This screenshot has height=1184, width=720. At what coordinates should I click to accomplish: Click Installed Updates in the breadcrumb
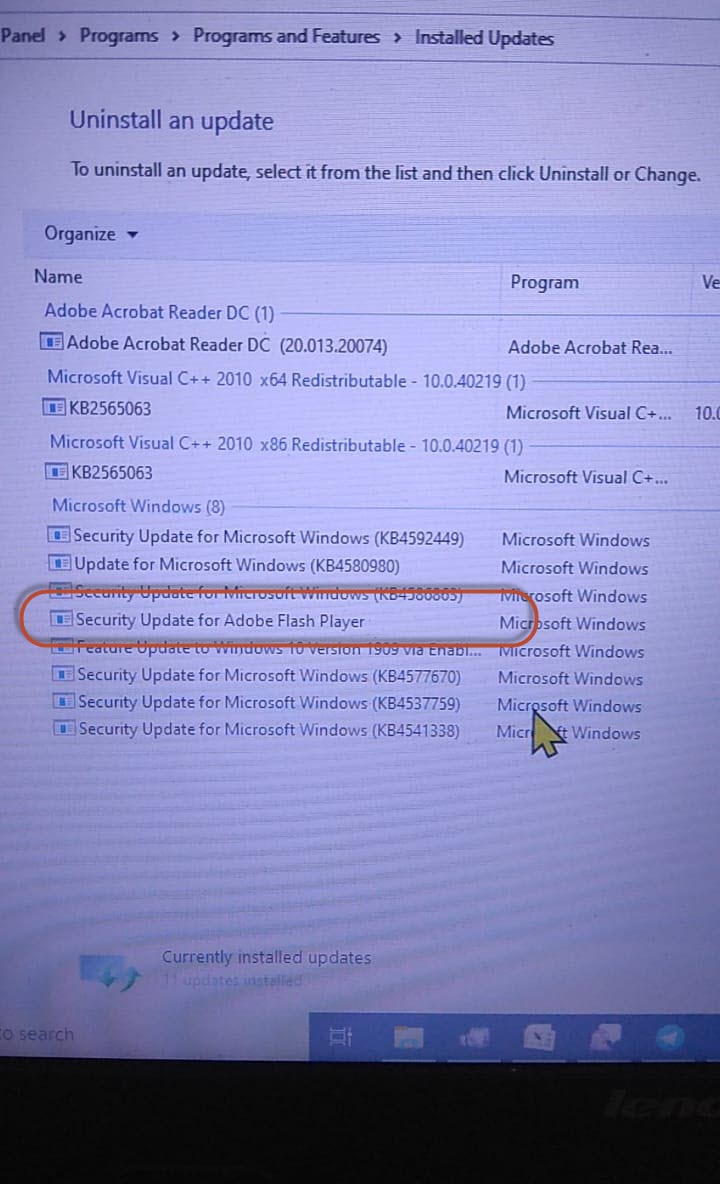485,38
